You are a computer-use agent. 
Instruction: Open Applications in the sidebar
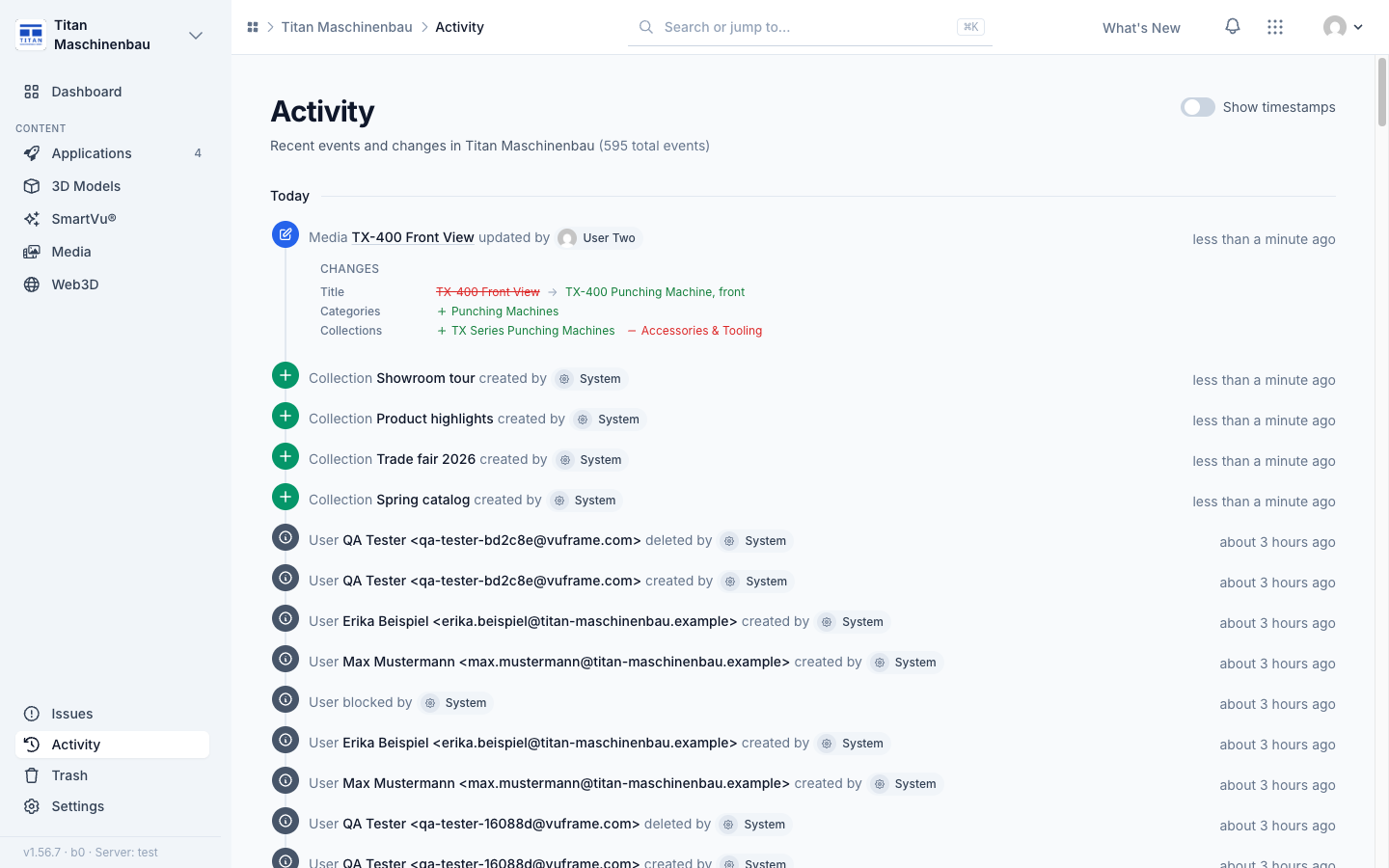(112, 153)
